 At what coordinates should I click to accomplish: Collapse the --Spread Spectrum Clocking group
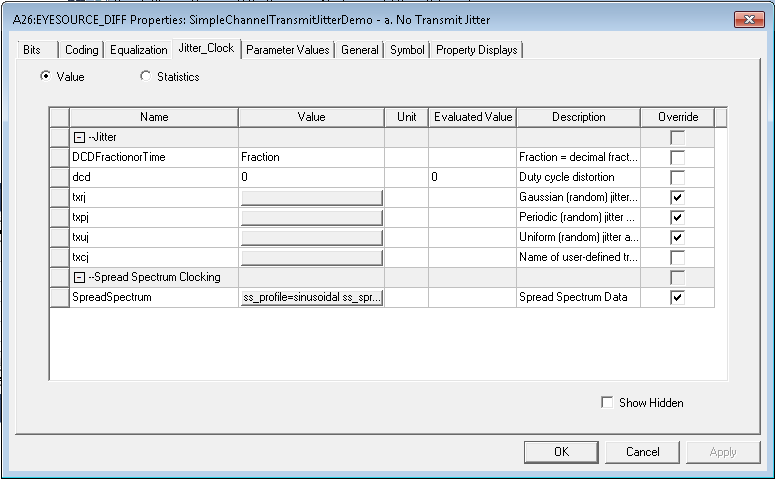click(x=79, y=277)
